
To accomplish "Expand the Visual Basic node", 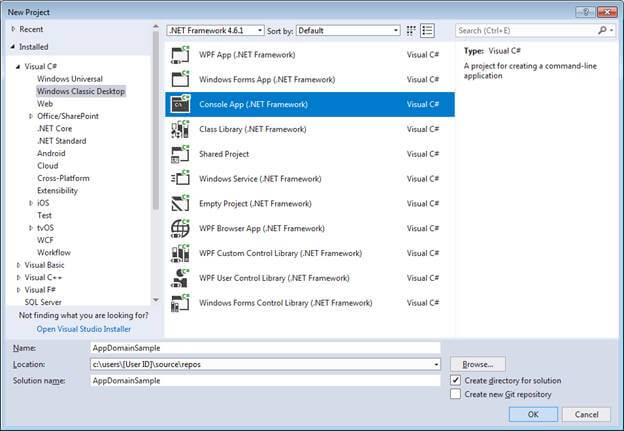I will click(x=18, y=265).
